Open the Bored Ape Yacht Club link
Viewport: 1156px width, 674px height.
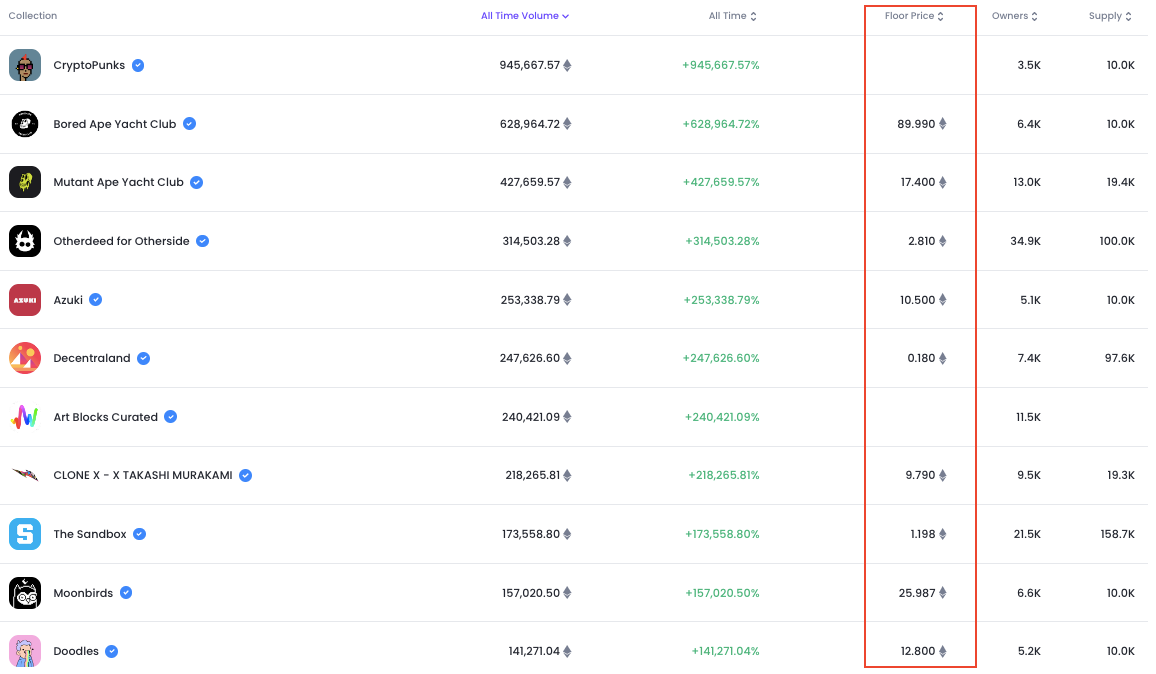[115, 124]
